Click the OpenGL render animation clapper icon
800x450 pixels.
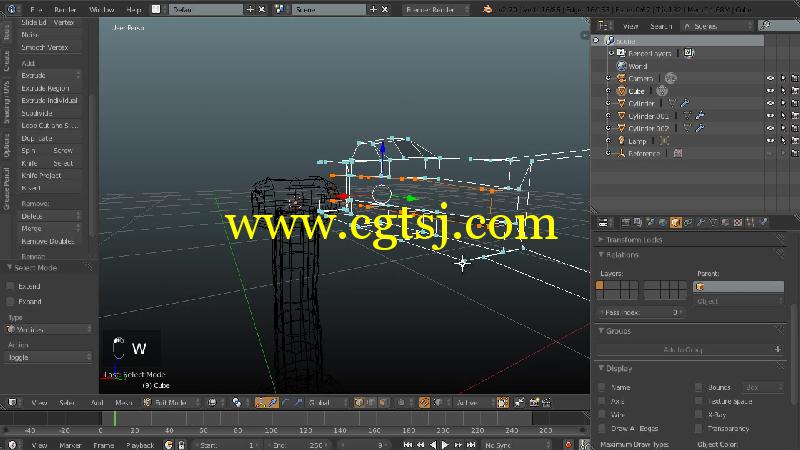tap(546, 403)
